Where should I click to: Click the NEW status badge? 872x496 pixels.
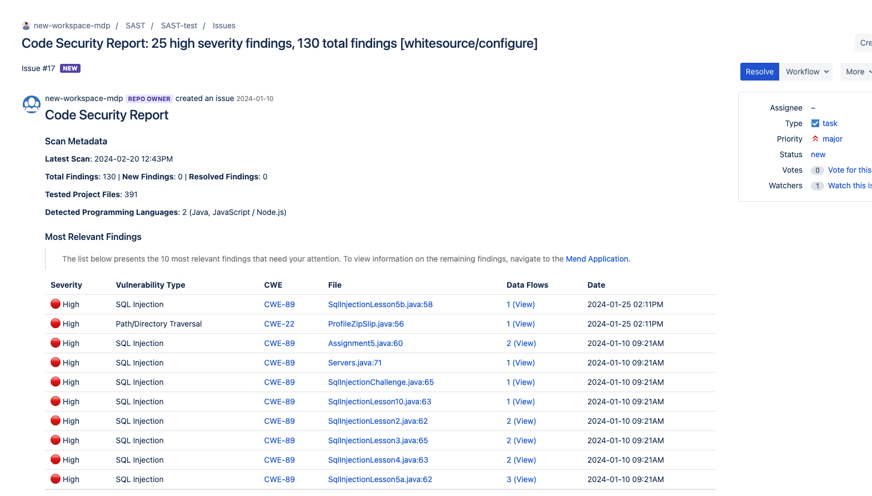click(x=70, y=69)
